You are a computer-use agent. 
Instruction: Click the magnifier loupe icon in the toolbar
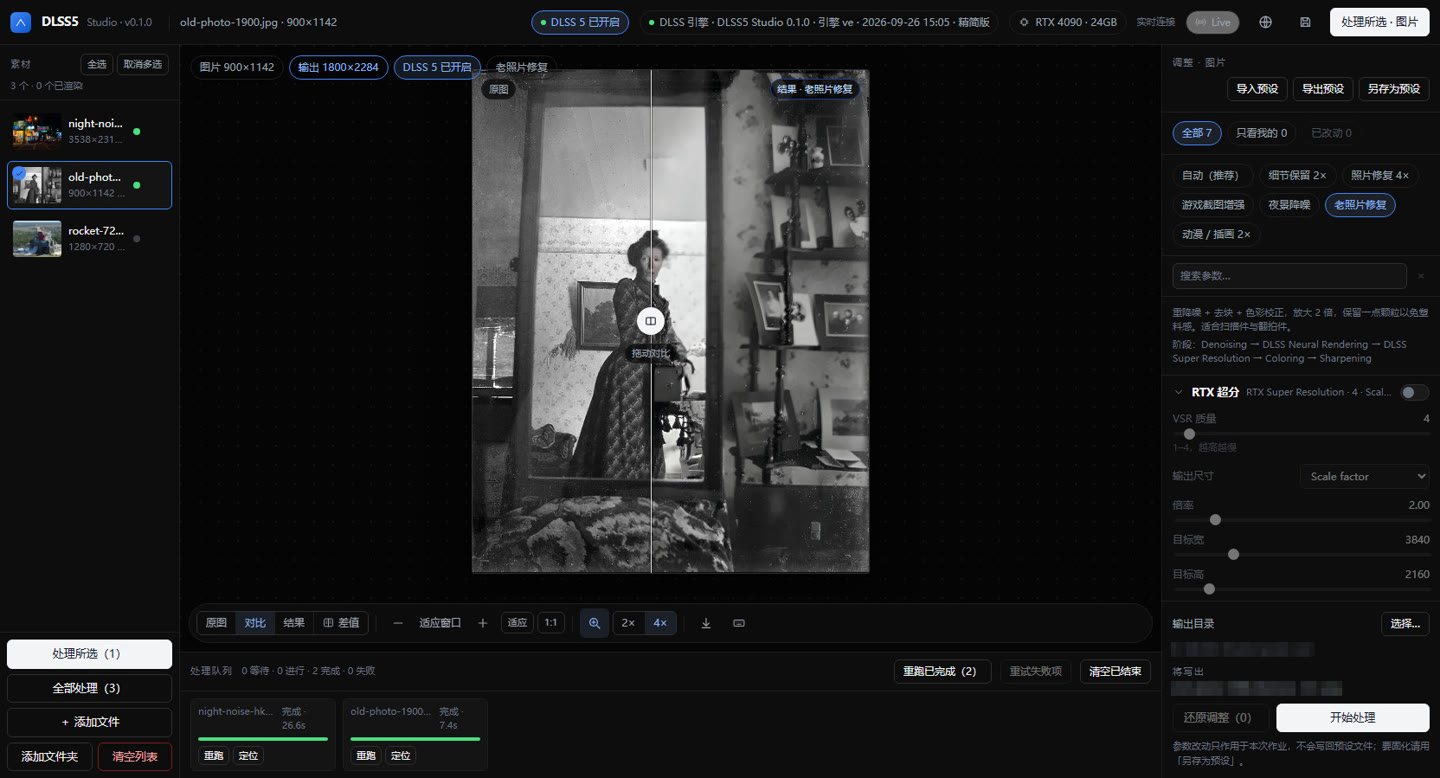coord(594,623)
